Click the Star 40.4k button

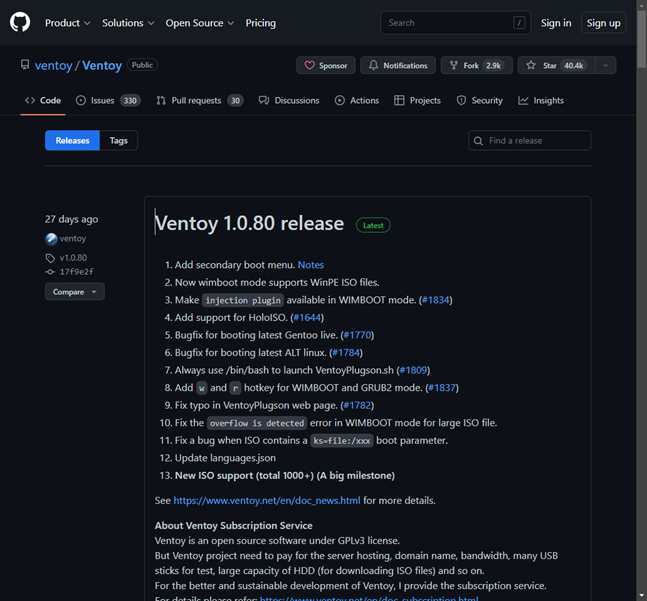coord(557,65)
